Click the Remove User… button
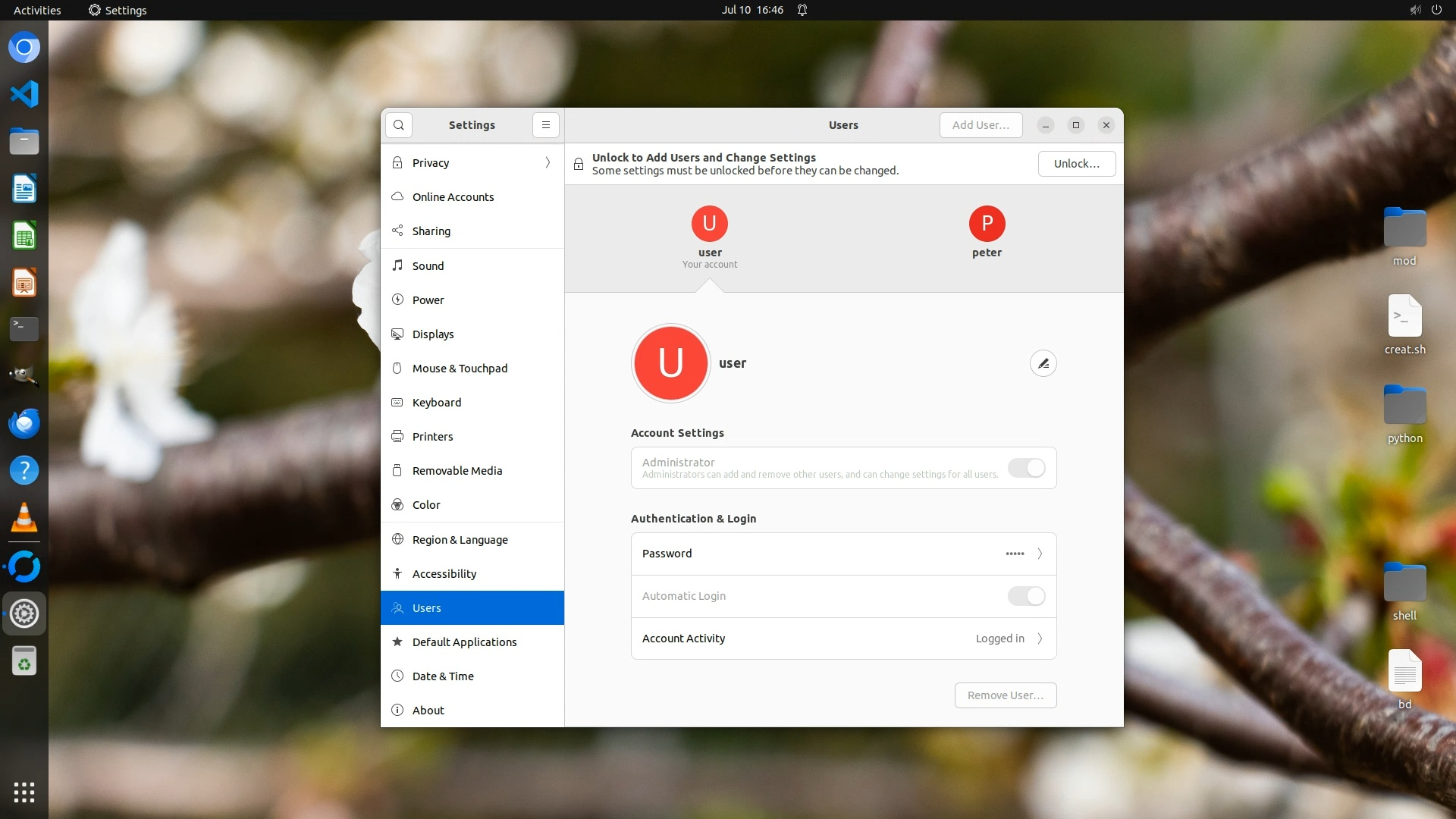The width and height of the screenshot is (1456, 819). 1005,695
